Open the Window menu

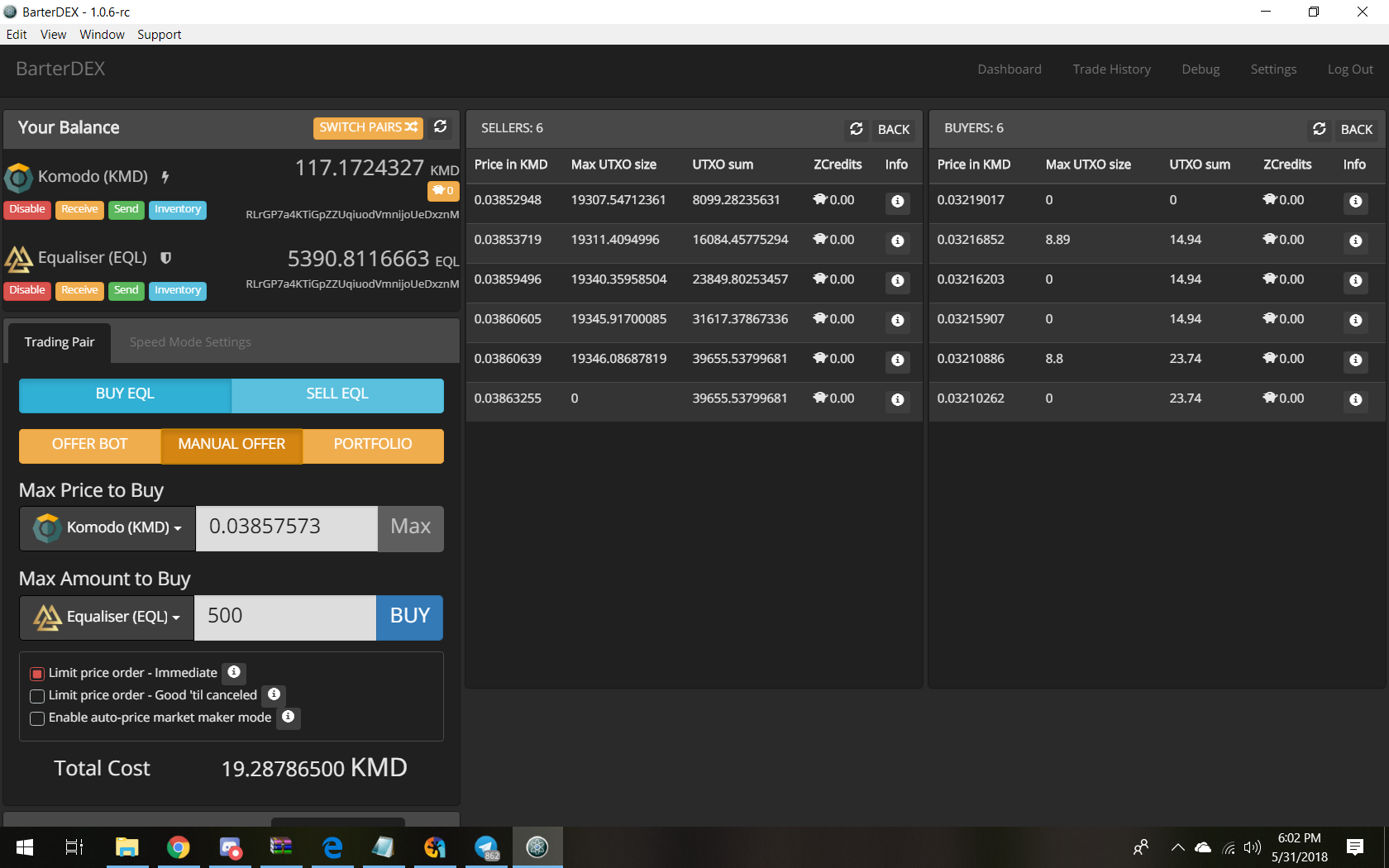pyautogui.click(x=102, y=35)
